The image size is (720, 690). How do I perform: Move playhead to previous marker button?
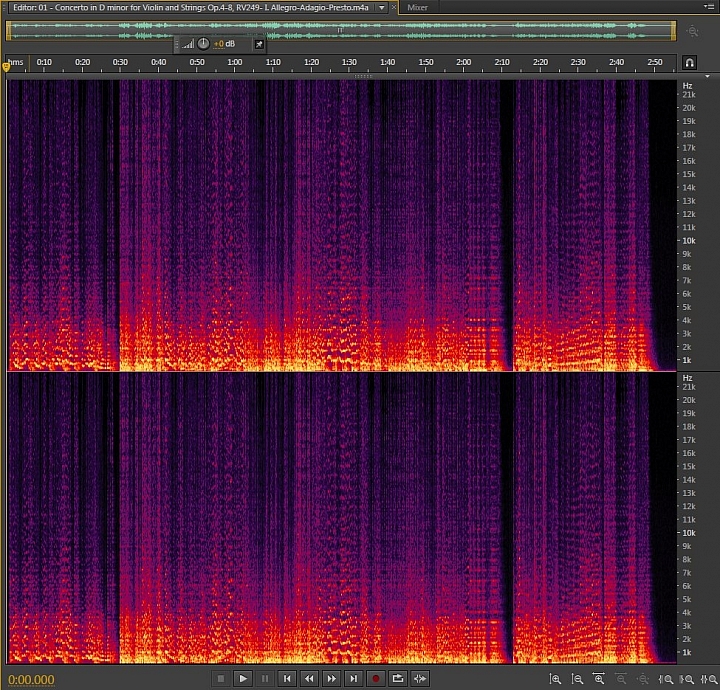(x=287, y=678)
